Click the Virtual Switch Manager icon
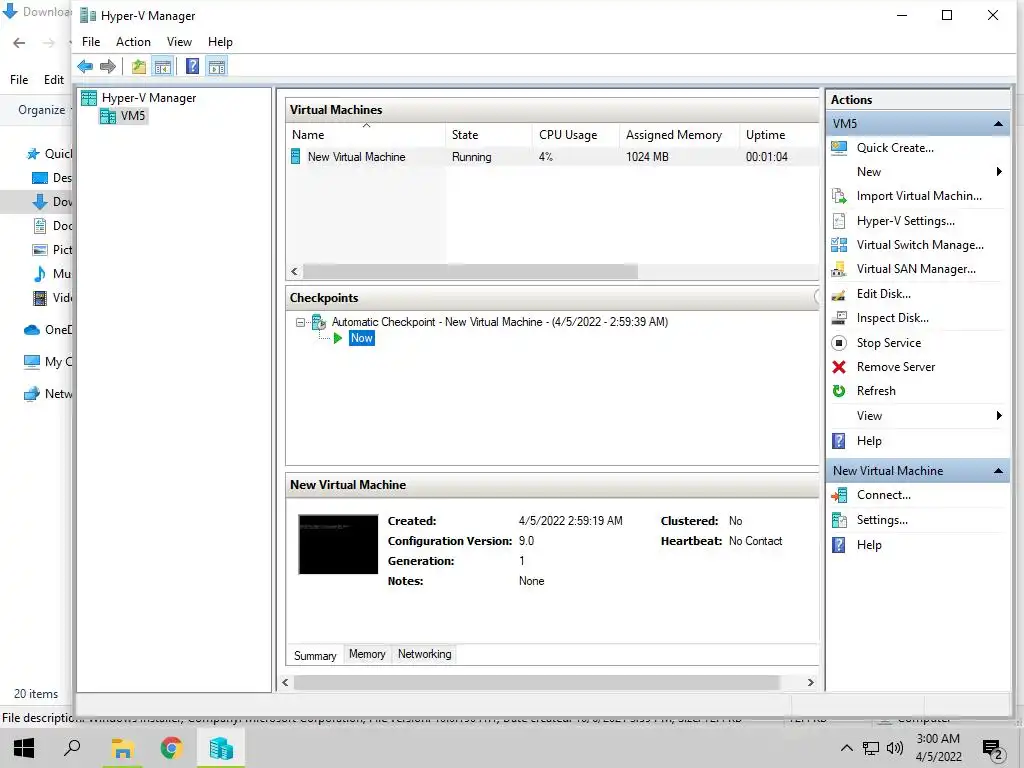Screen dimensions: 1024x768 (839, 245)
